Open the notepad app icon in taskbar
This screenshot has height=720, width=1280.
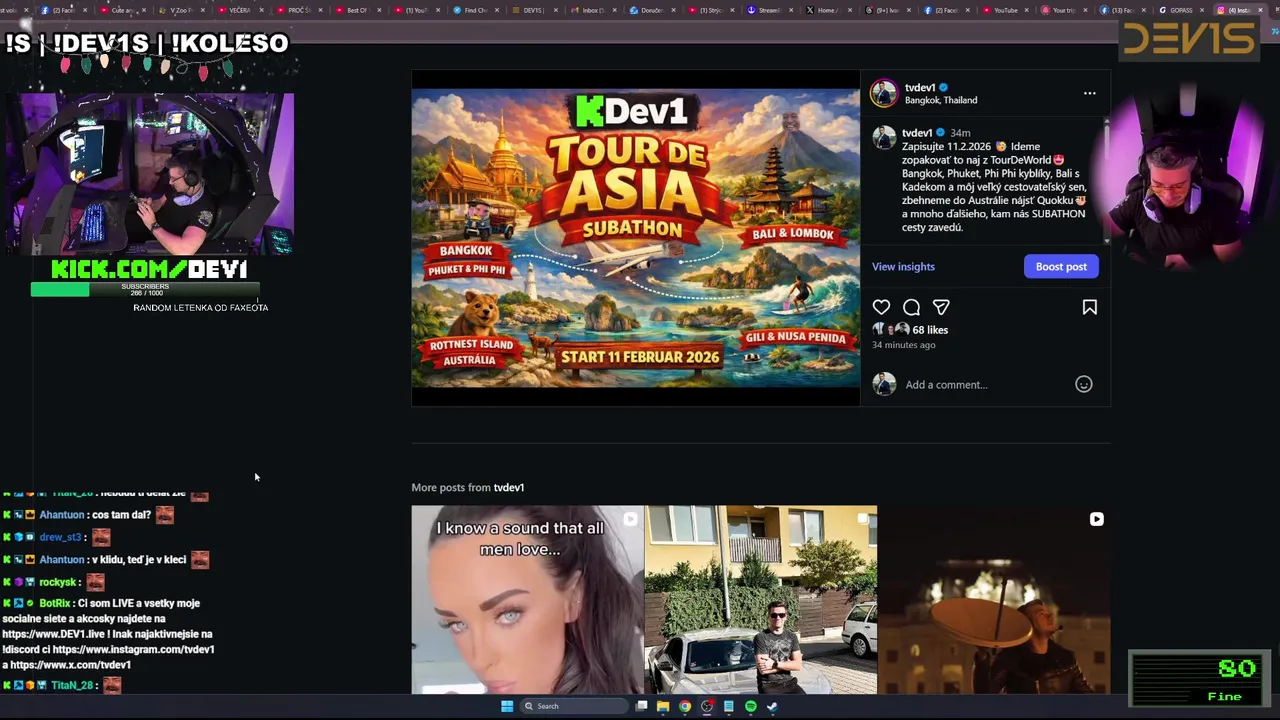coord(729,706)
